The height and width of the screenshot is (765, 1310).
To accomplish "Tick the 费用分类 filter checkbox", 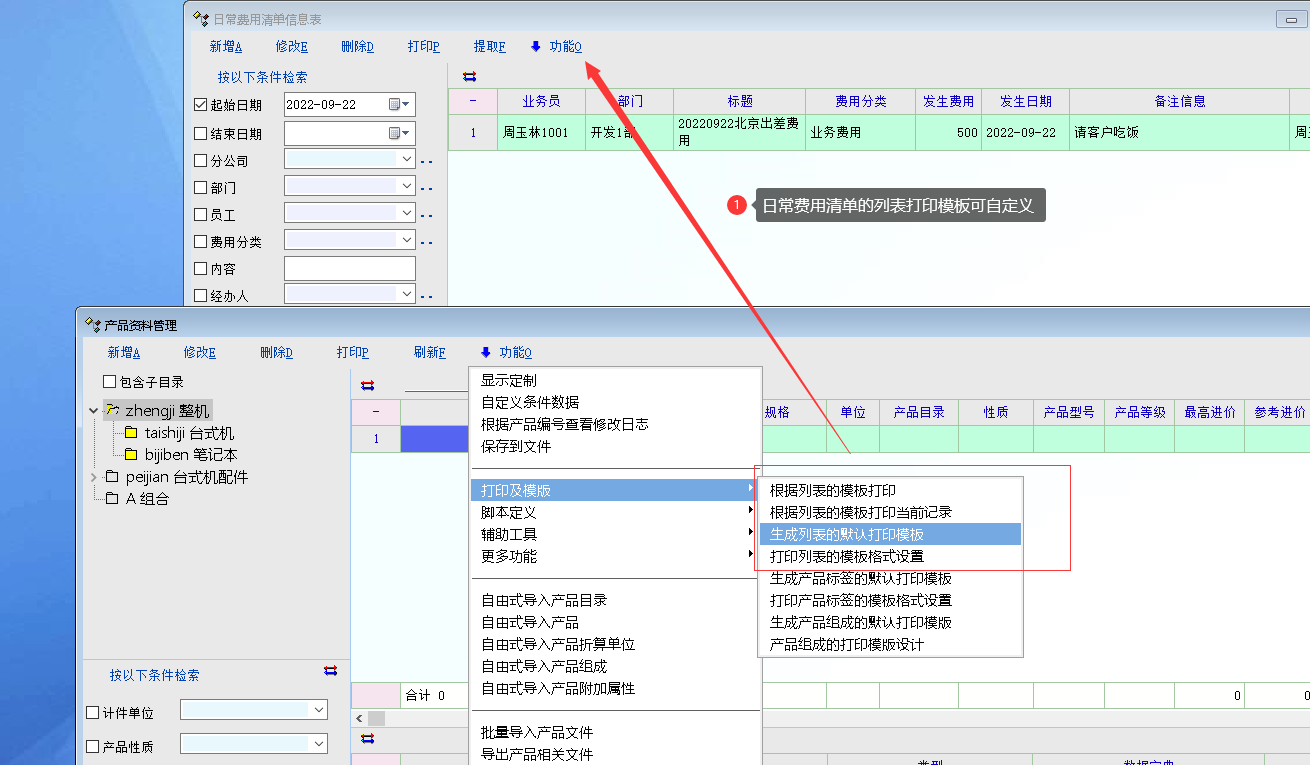I will point(201,241).
